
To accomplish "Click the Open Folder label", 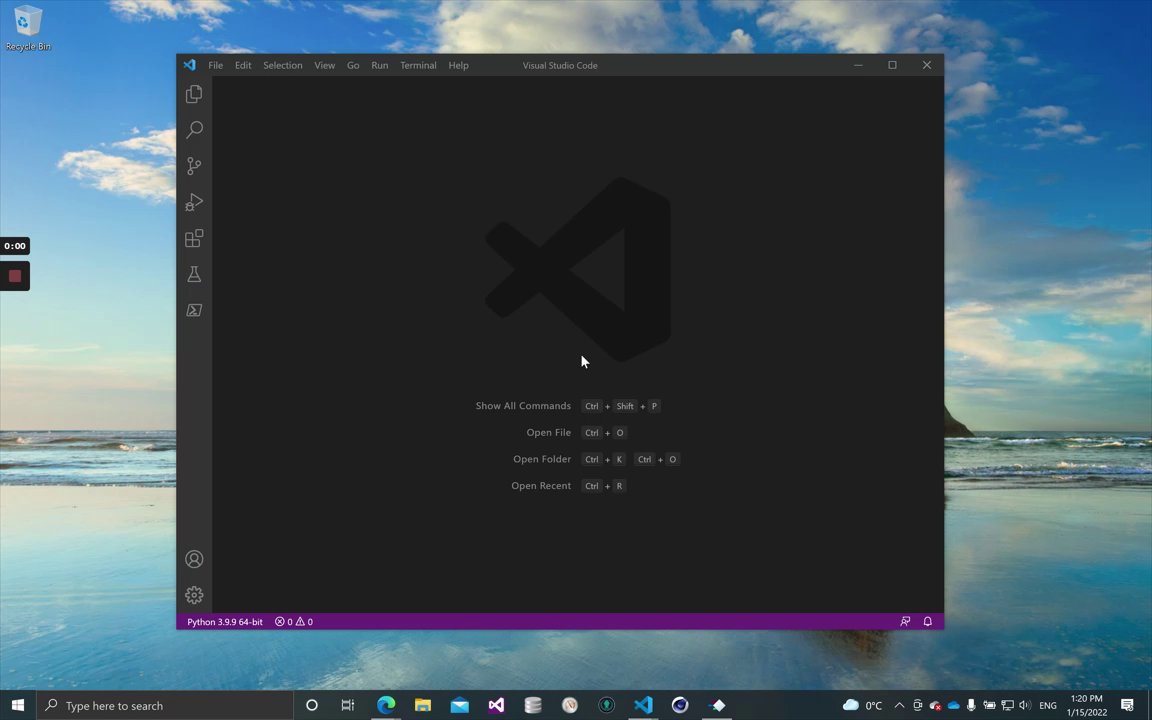I will point(542,459).
